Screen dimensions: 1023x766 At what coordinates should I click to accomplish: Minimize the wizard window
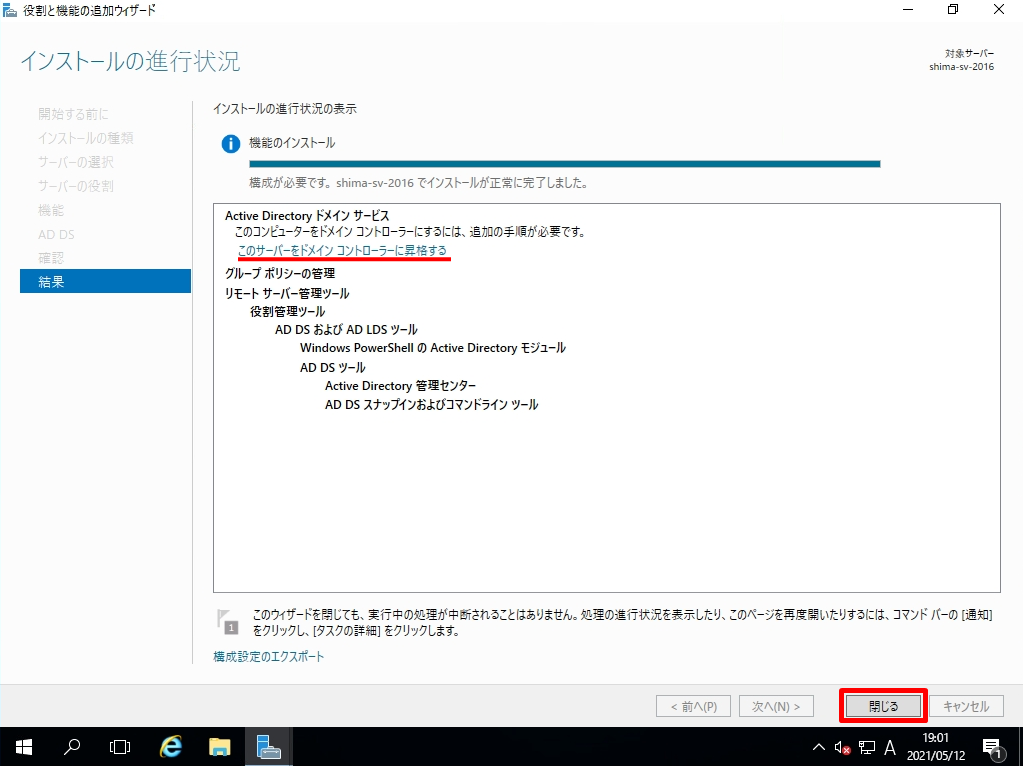[908, 10]
